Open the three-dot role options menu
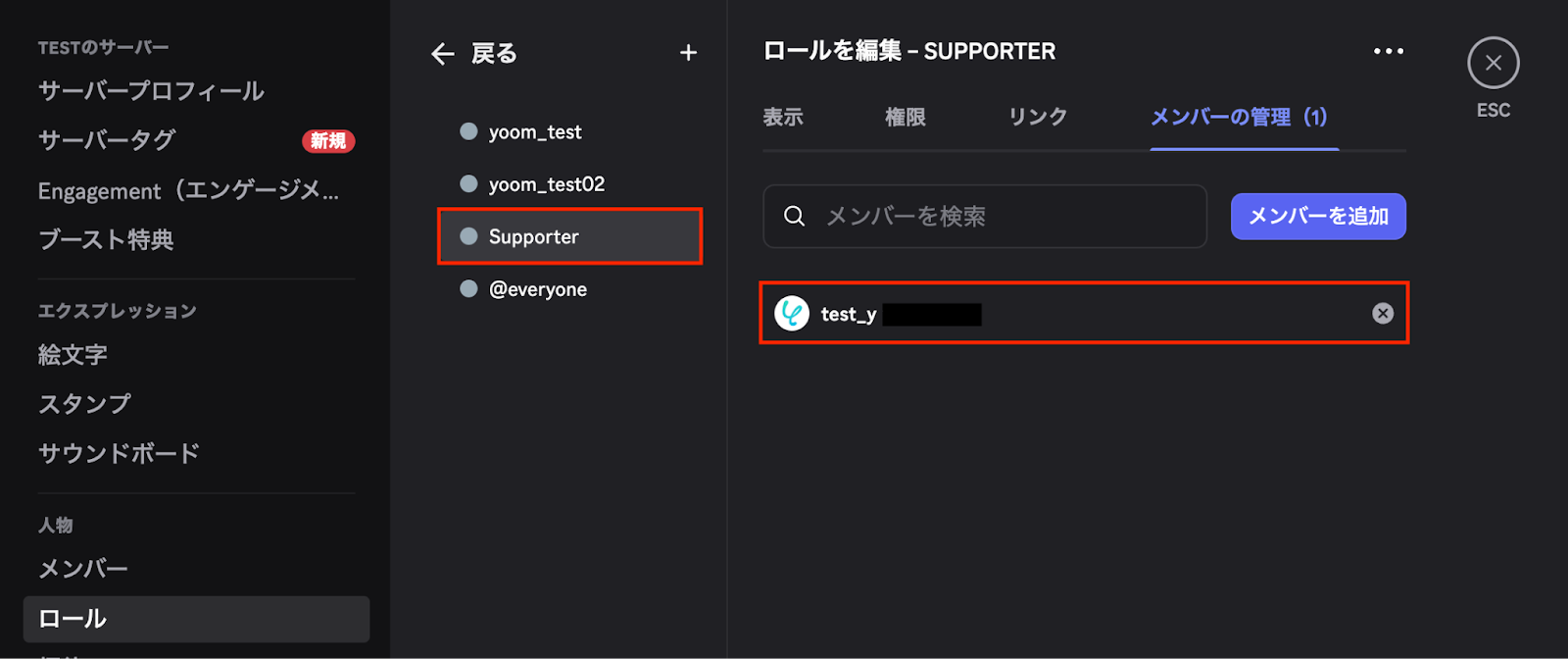The image size is (1568, 659). pyautogui.click(x=1388, y=51)
